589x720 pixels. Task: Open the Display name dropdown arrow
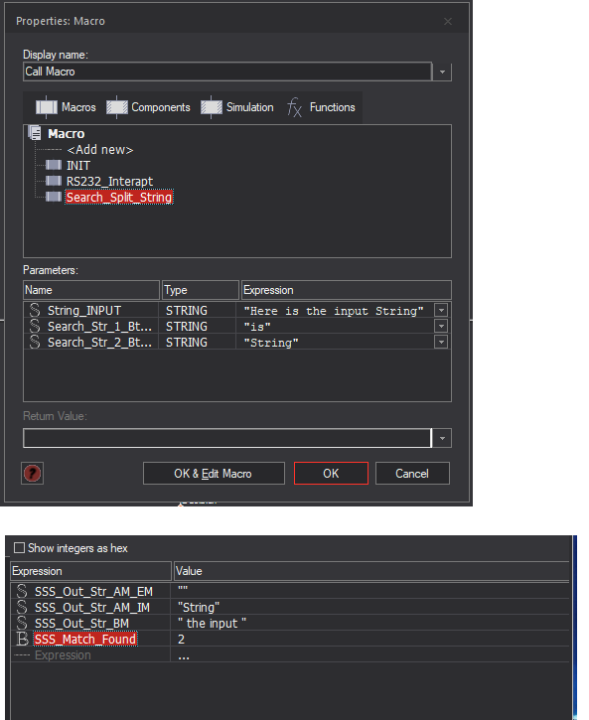(442, 72)
